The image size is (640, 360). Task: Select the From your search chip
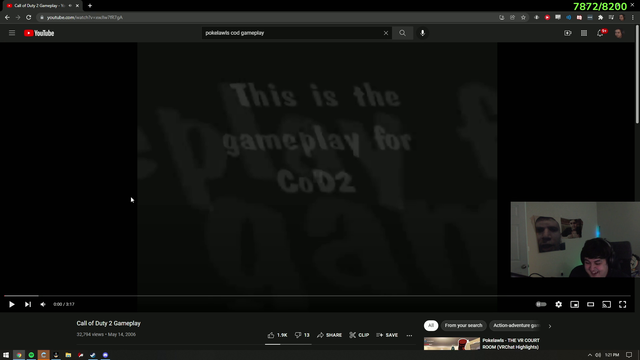pos(463,326)
